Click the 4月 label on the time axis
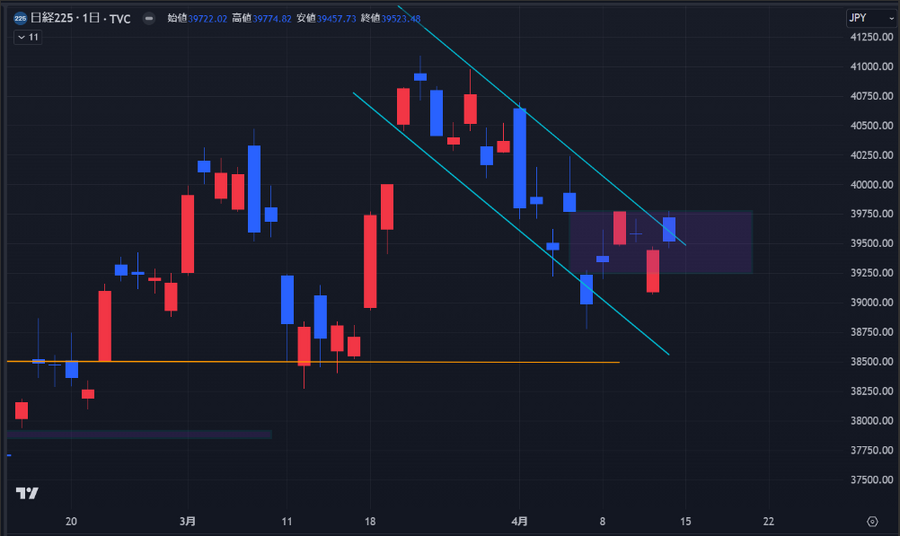This screenshot has height=536, width=900. [x=520, y=522]
